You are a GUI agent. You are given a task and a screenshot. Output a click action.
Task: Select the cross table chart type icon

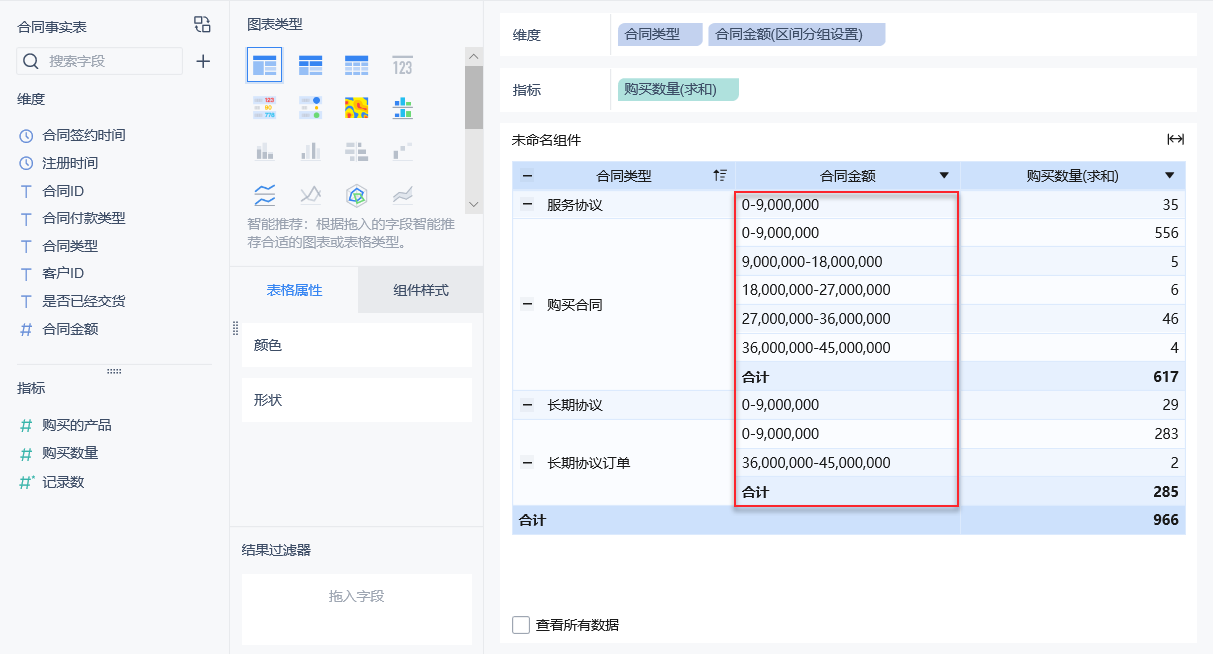[311, 66]
